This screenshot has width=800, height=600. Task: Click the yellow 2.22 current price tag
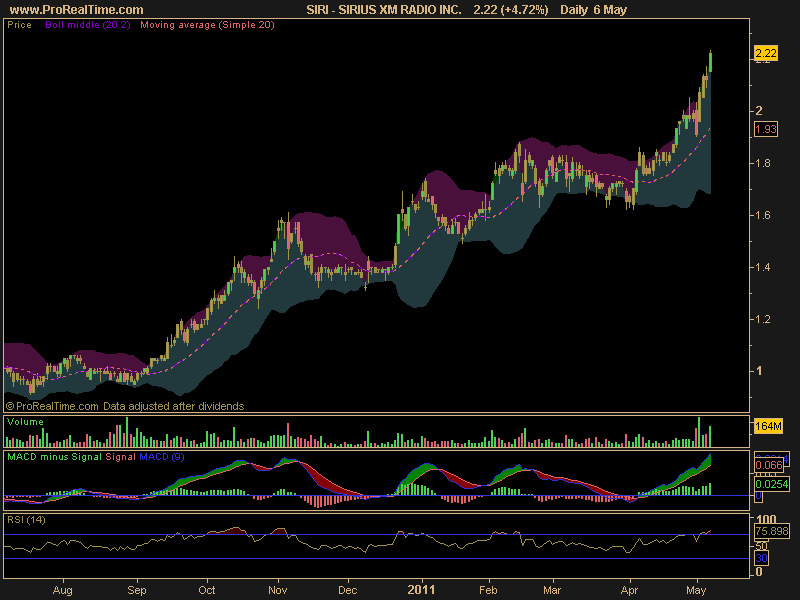point(766,53)
